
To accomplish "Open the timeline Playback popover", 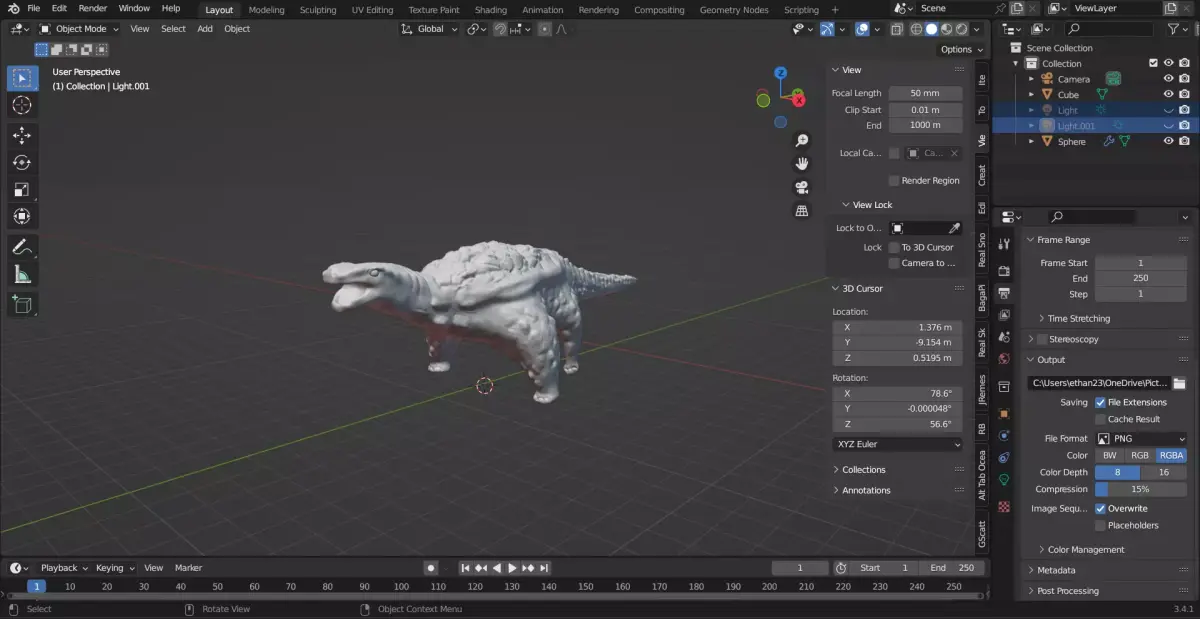I will pos(63,567).
